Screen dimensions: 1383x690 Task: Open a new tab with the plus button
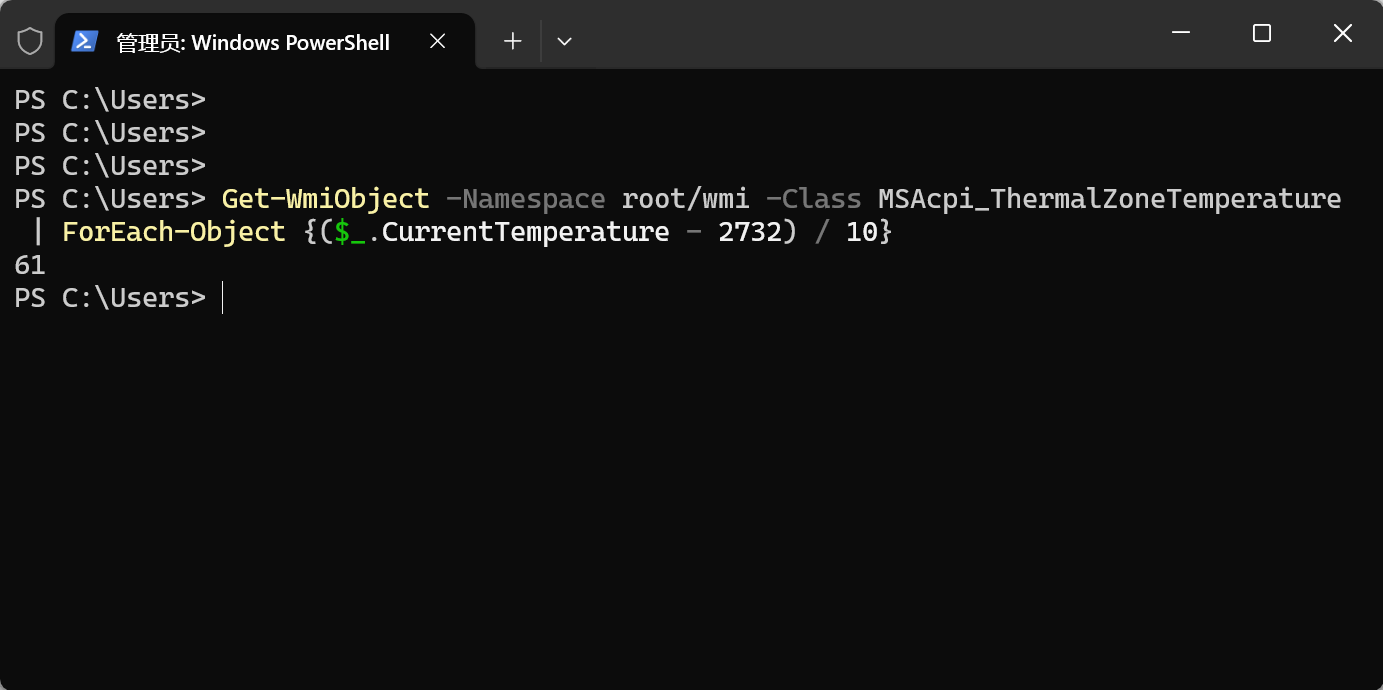512,41
